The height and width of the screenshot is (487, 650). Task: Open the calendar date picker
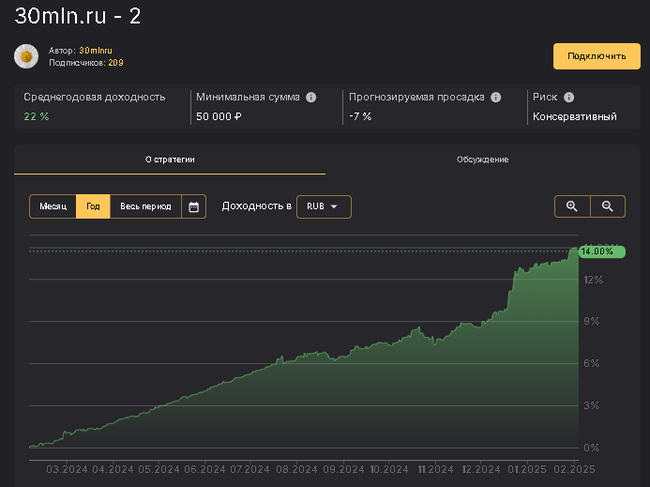[x=194, y=207]
